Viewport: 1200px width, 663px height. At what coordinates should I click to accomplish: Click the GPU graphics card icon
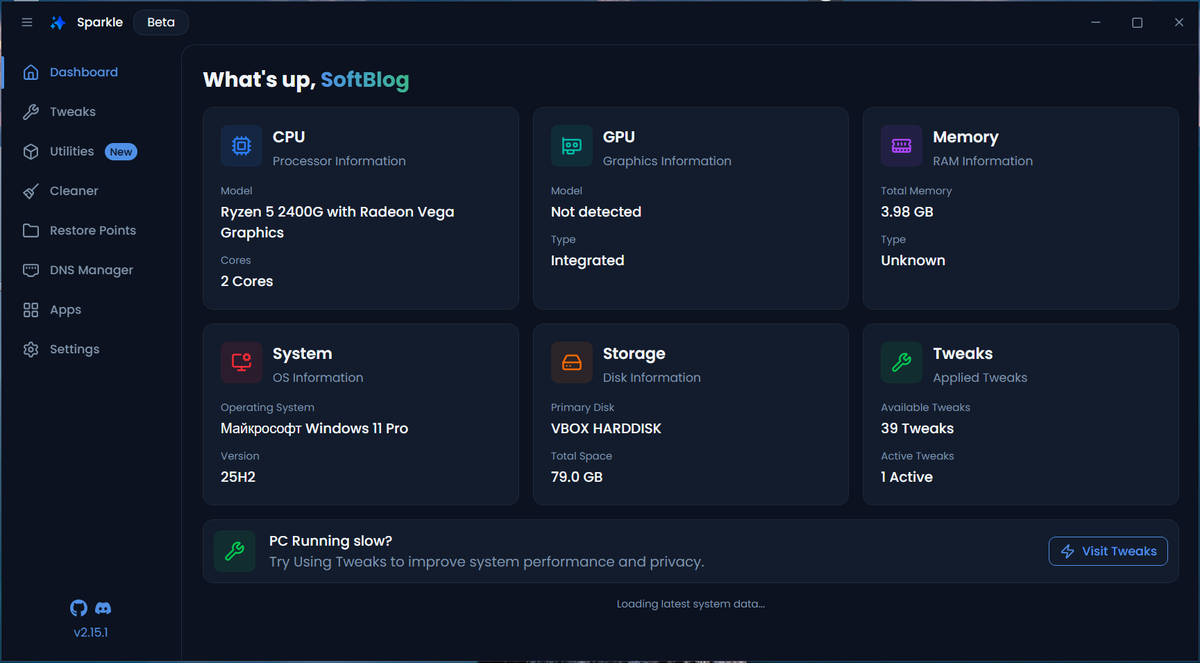pos(571,146)
